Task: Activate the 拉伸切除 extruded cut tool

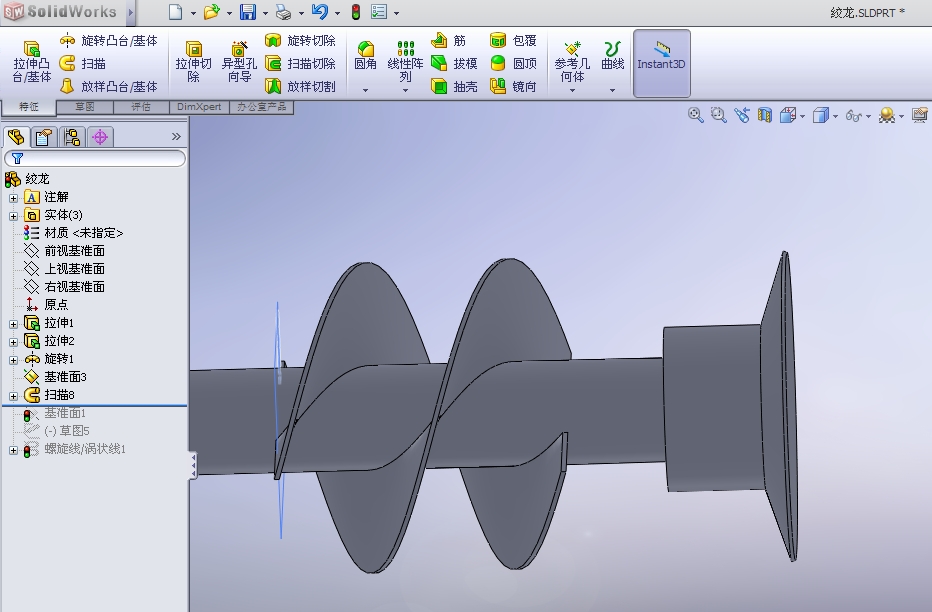Action: pos(193,62)
